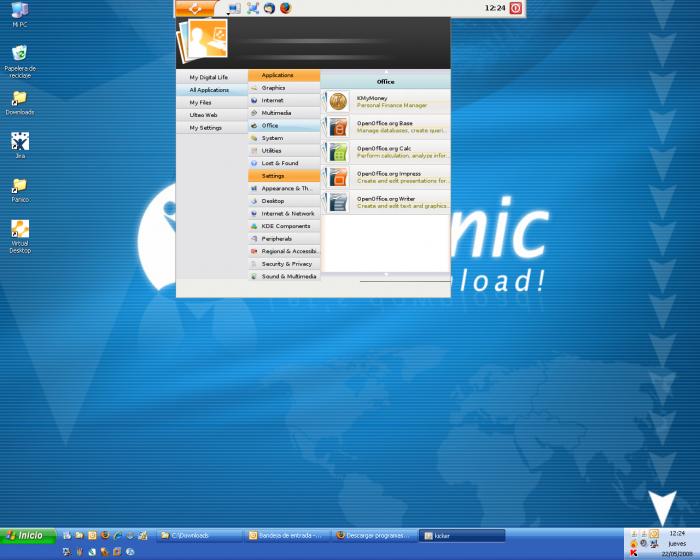
Task: Launch the fullscreen toggle icon in Ulteo panel
Action: [x=253, y=8]
